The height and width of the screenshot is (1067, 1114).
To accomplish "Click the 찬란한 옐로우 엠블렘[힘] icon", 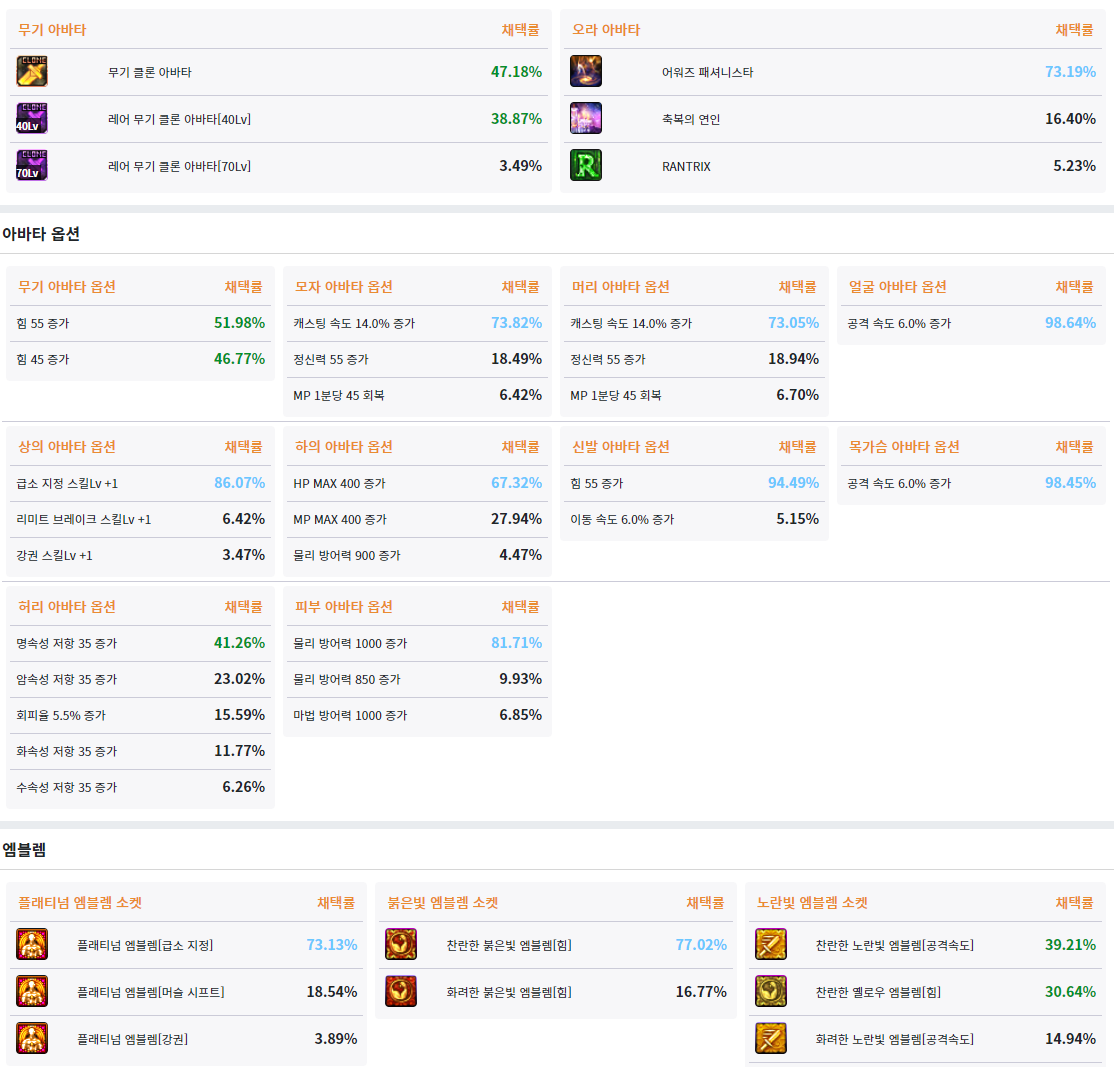I will click(771, 992).
